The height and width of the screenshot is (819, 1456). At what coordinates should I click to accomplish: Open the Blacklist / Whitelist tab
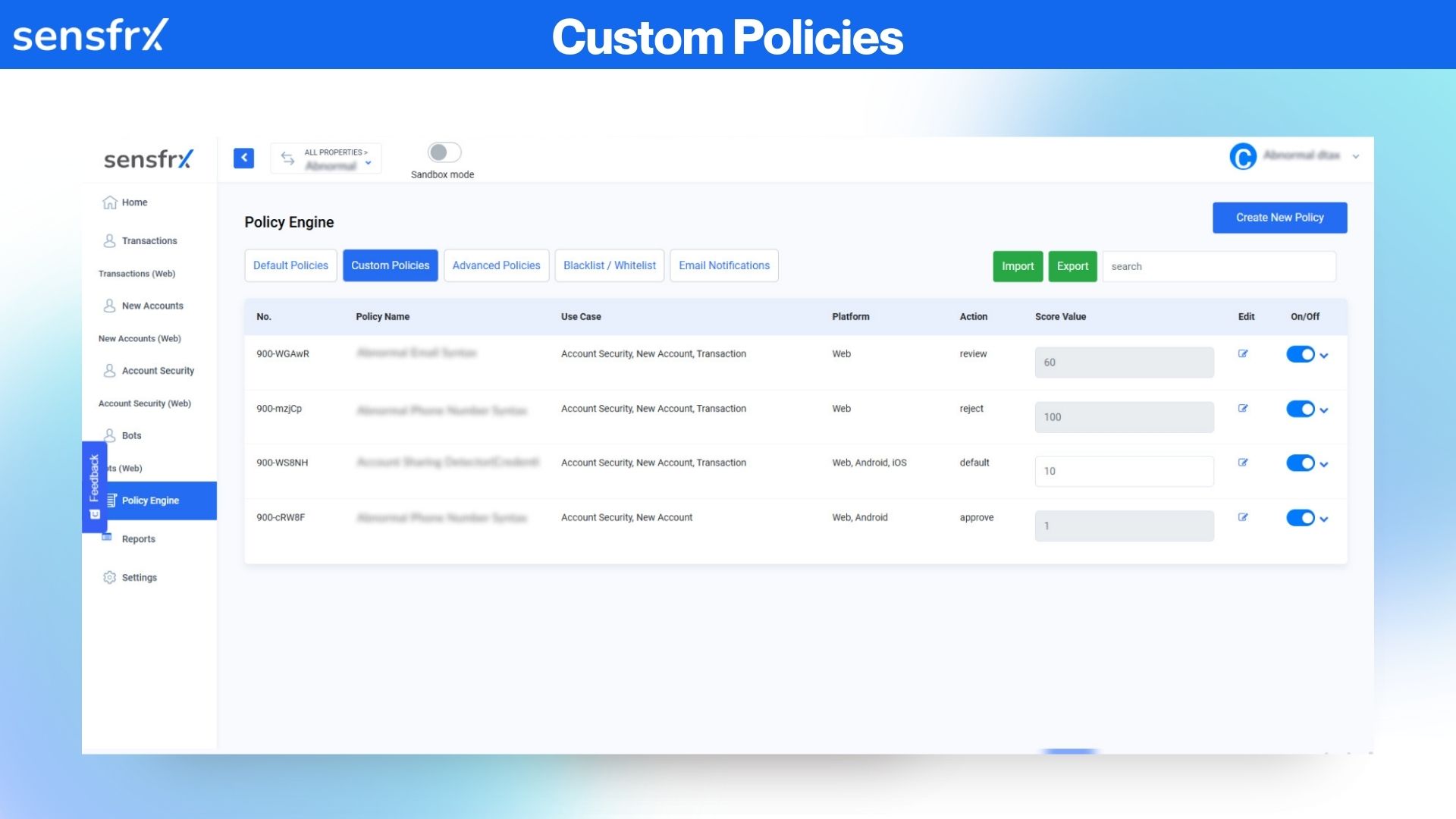click(609, 265)
